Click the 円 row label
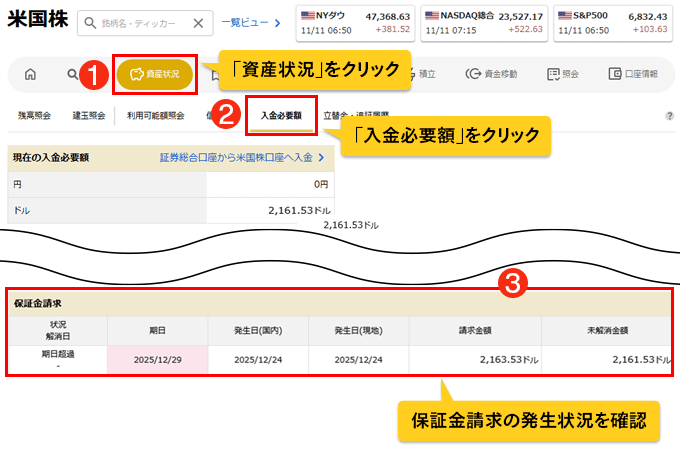Screen dimensions: 680x451 coord(17,184)
